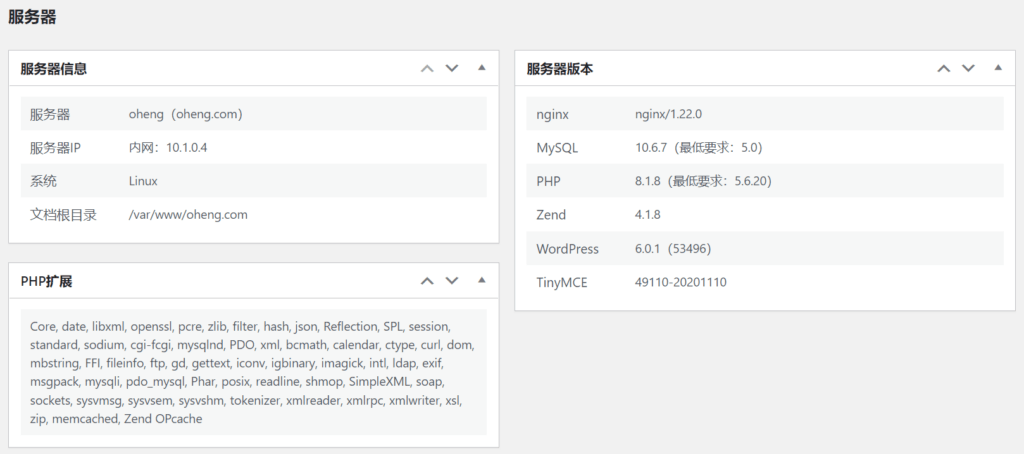Image resolution: width=1024 pixels, height=454 pixels.
Task: Move the 服务器信息 panel down
Action: pyautogui.click(x=452, y=69)
